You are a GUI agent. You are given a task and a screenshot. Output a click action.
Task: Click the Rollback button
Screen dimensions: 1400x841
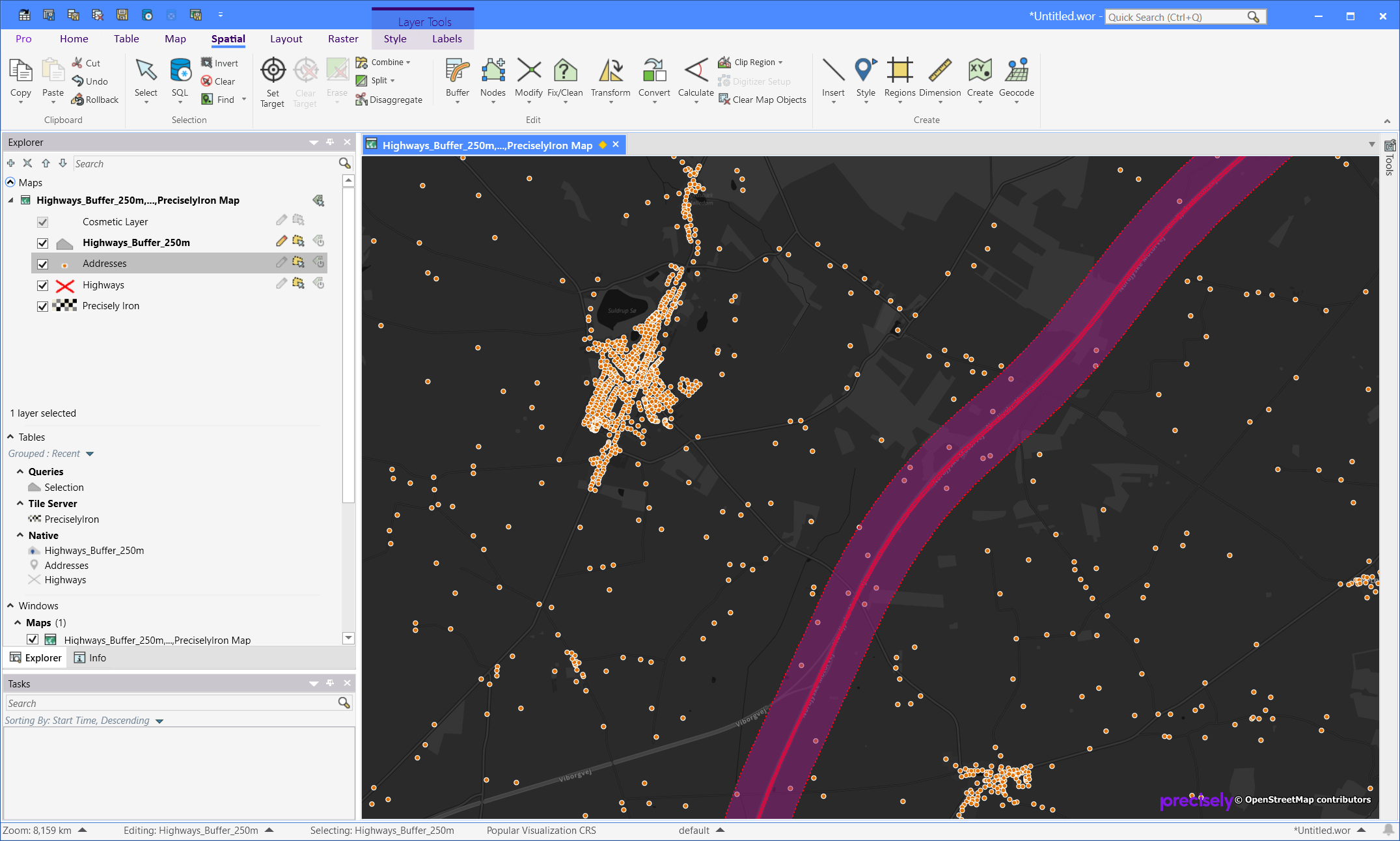click(x=95, y=100)
